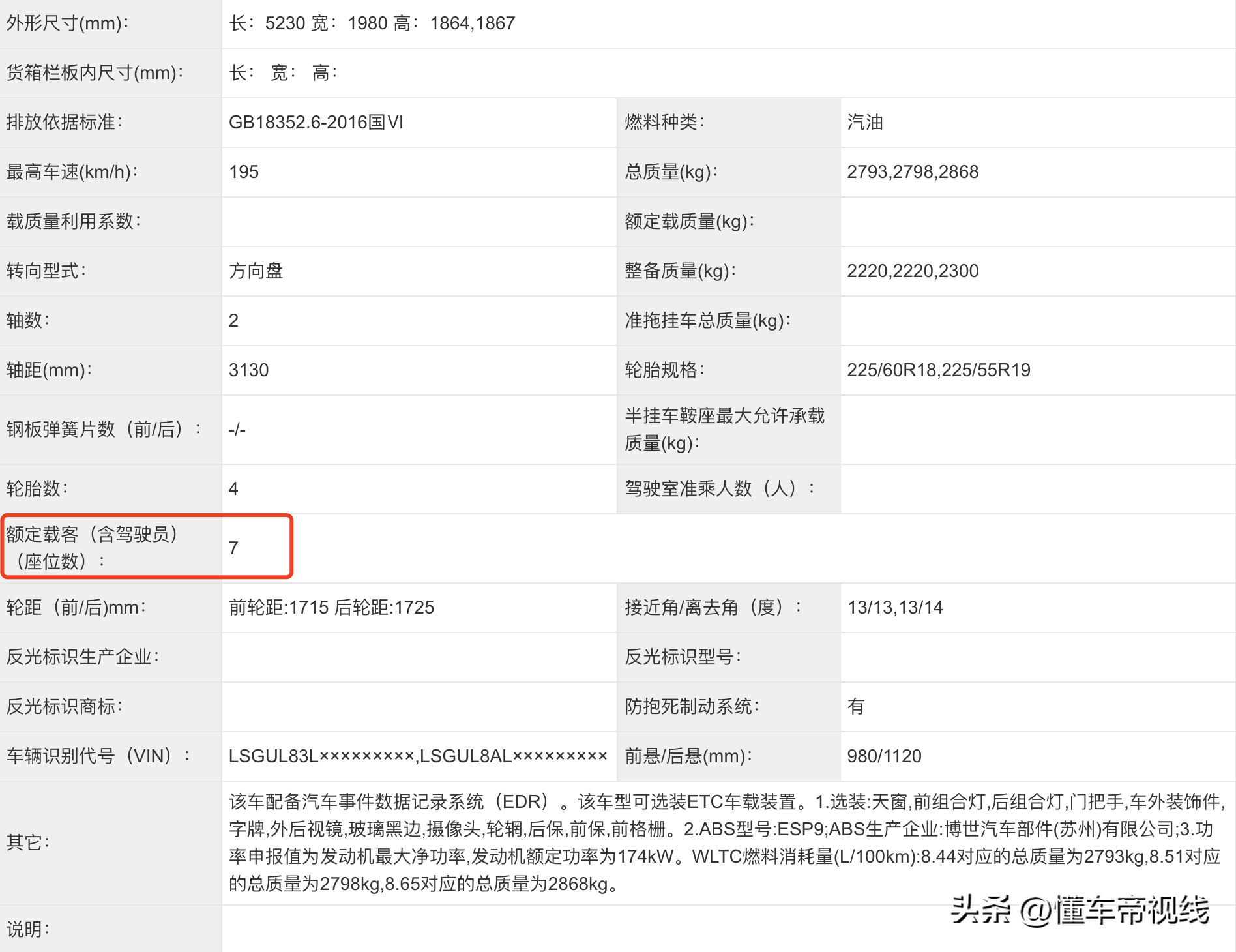Click the wheelbase value 3130
Image resolution: width=1236 pixels, height=952 pixels.
tap(248, 370)
